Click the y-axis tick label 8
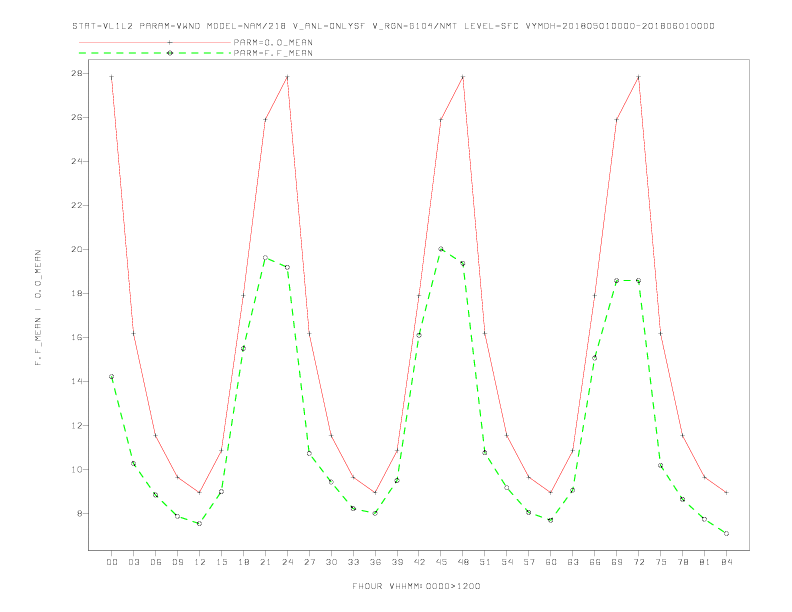 80,514
